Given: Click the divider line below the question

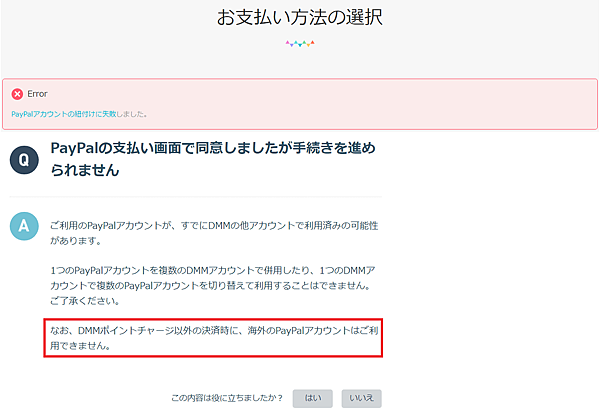Looking at the screenshot, I should 196,197.
